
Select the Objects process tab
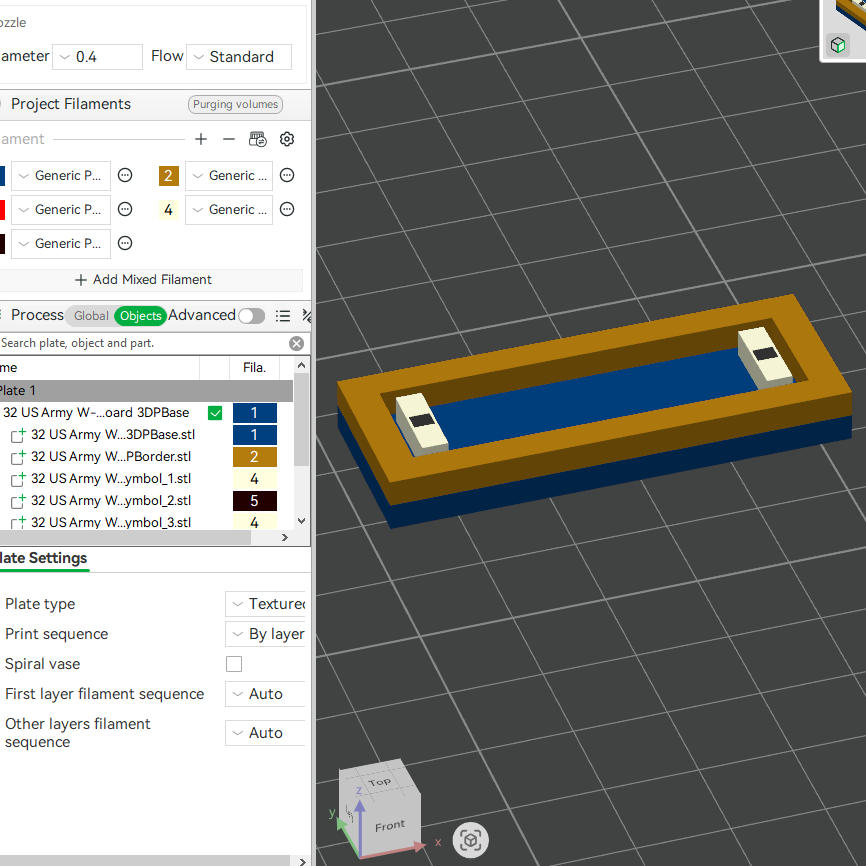coord(141,316)
